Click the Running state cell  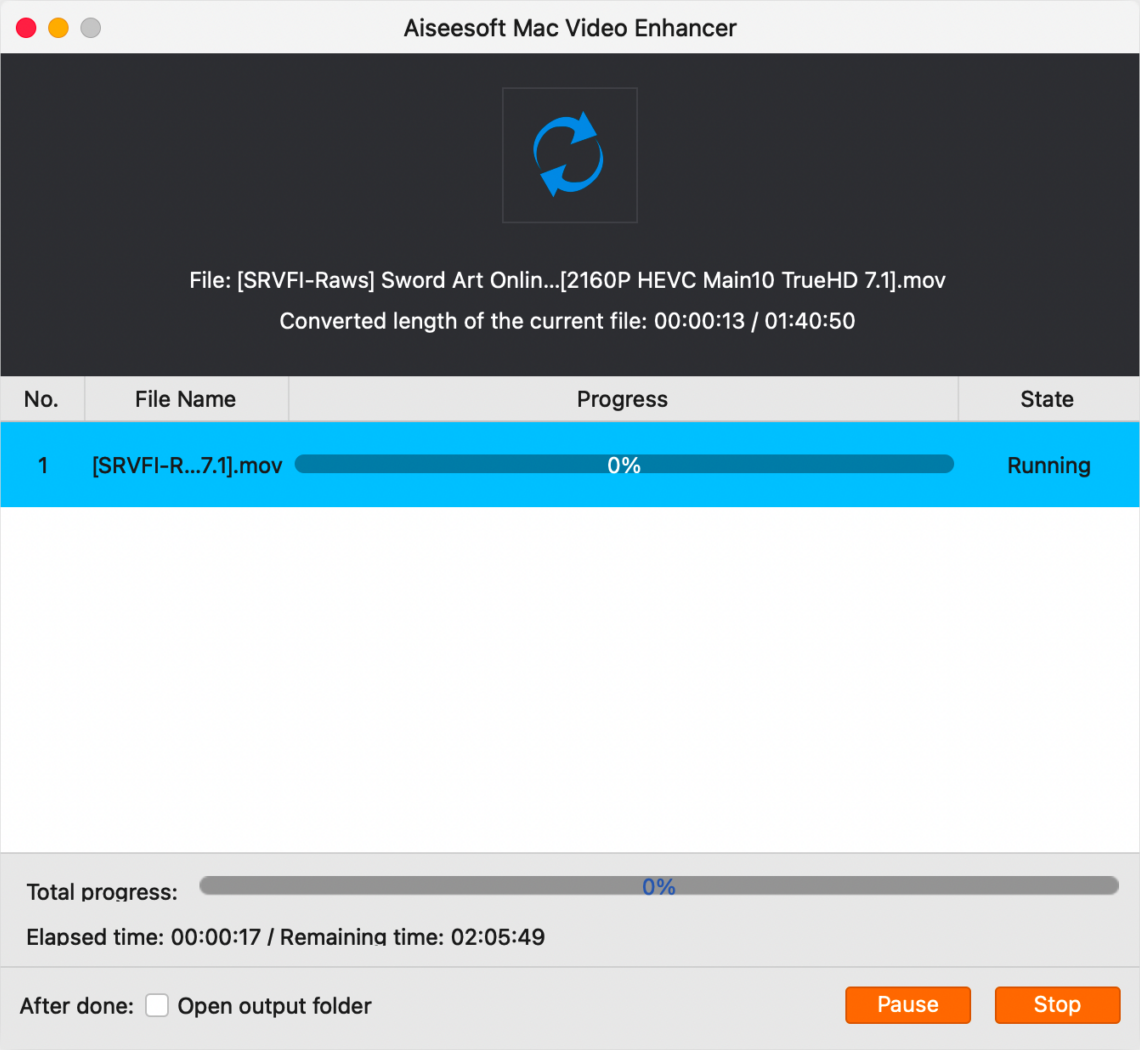pos(1048,465)
